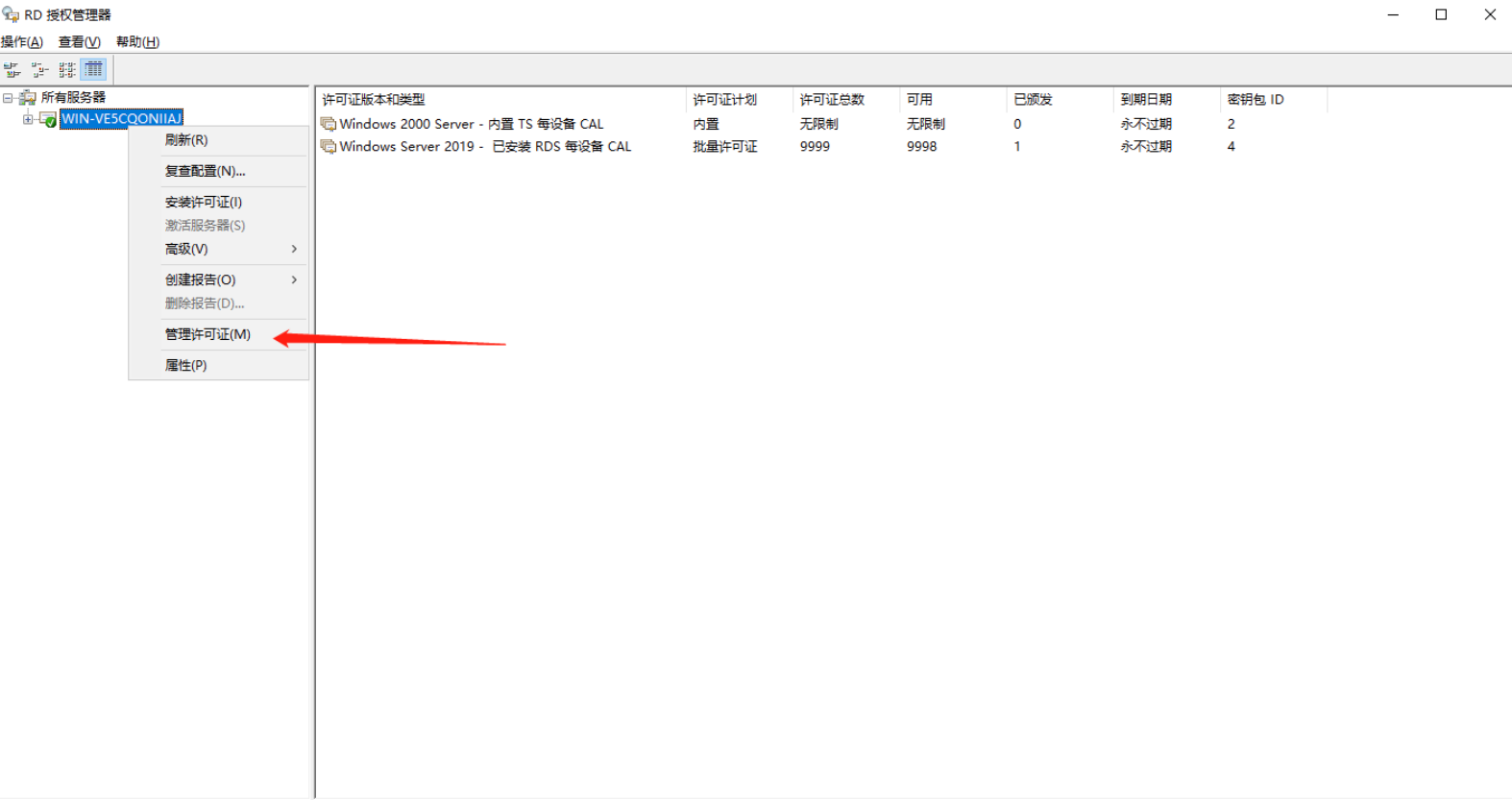Choose 复查配置(N)... from the context menu
Image resolution: width=1512 pixels, height=800 pixels.
219,171
